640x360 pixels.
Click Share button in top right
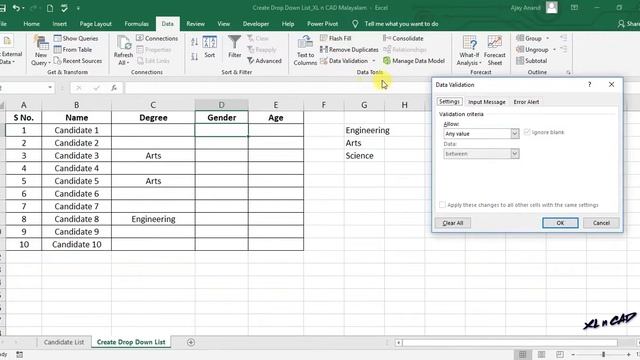[629, 24]
